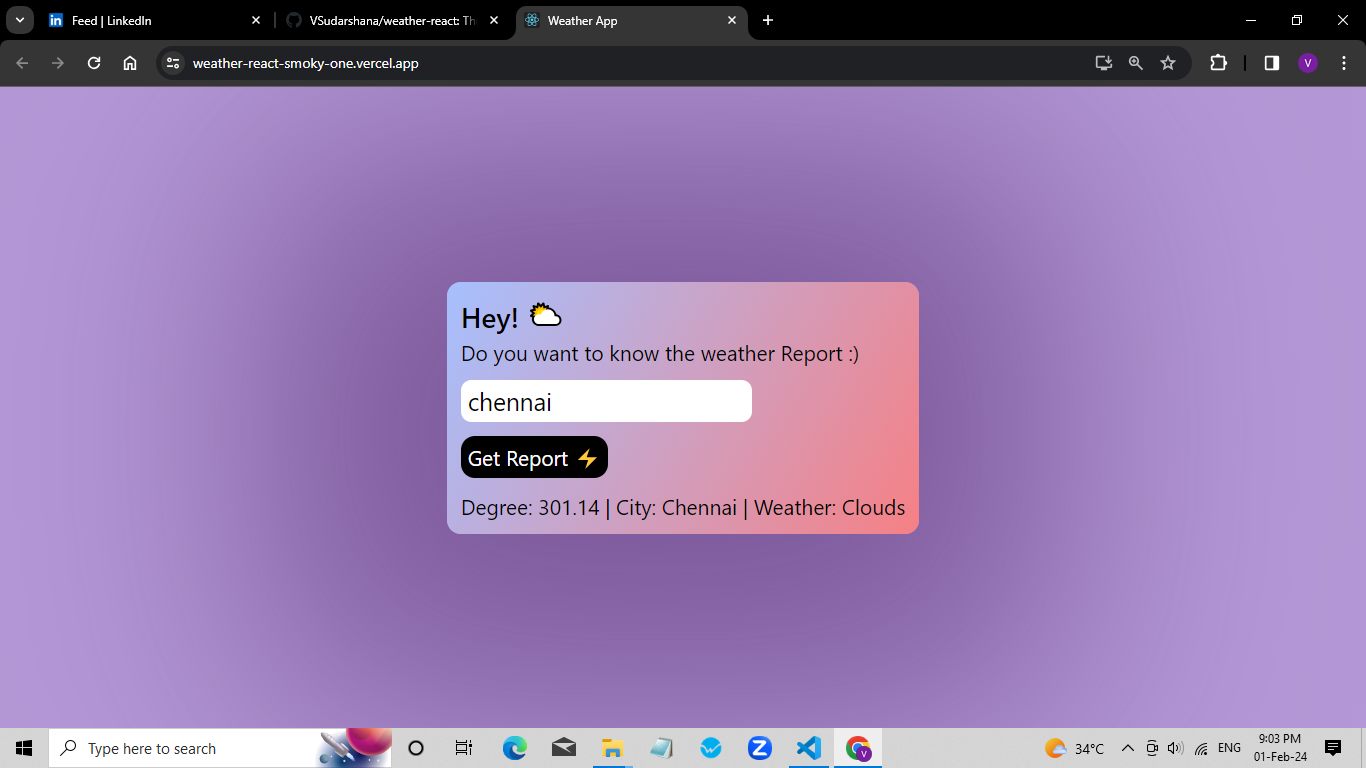Image resolution: width=1366 pixels, height=768 pixels.
Task: Bookmark this page with the star icon
Action: (1168, 63)
